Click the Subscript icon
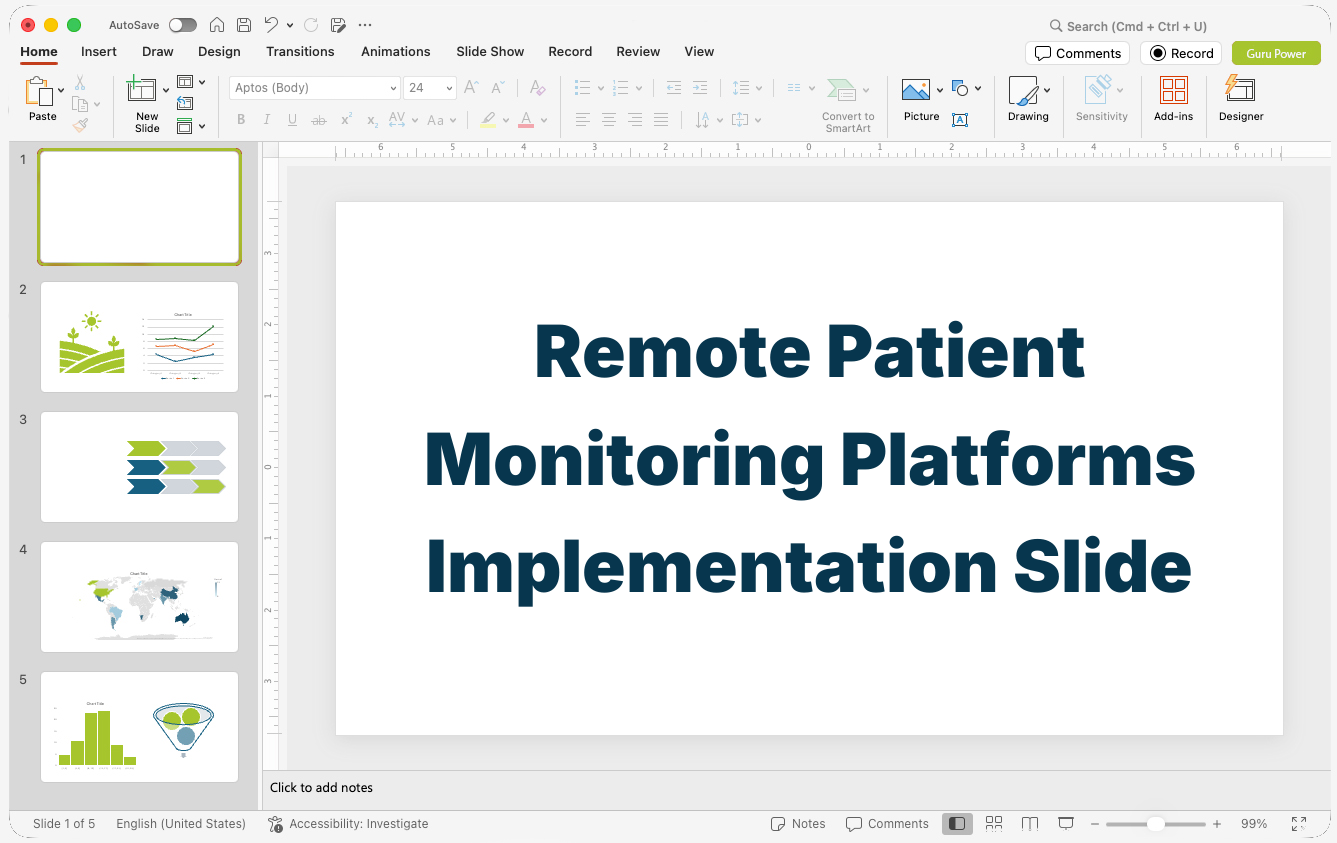The image size is (1337, 843). tap(372, 120)
